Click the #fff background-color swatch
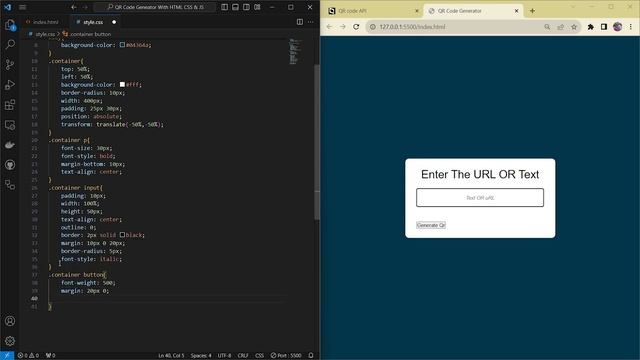This screenshot has height=360, width=640. [122, 84]
